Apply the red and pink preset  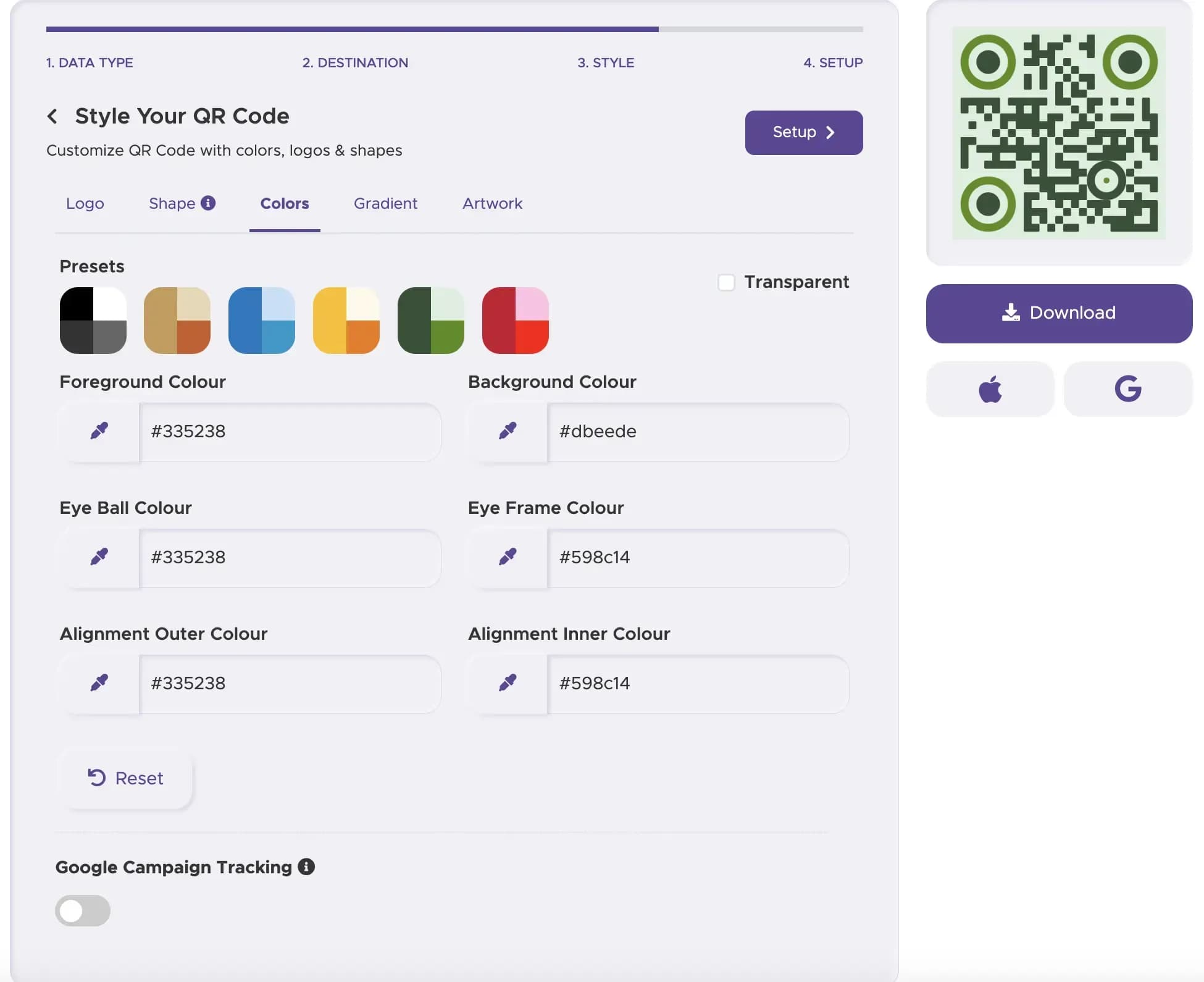[516, 320]
